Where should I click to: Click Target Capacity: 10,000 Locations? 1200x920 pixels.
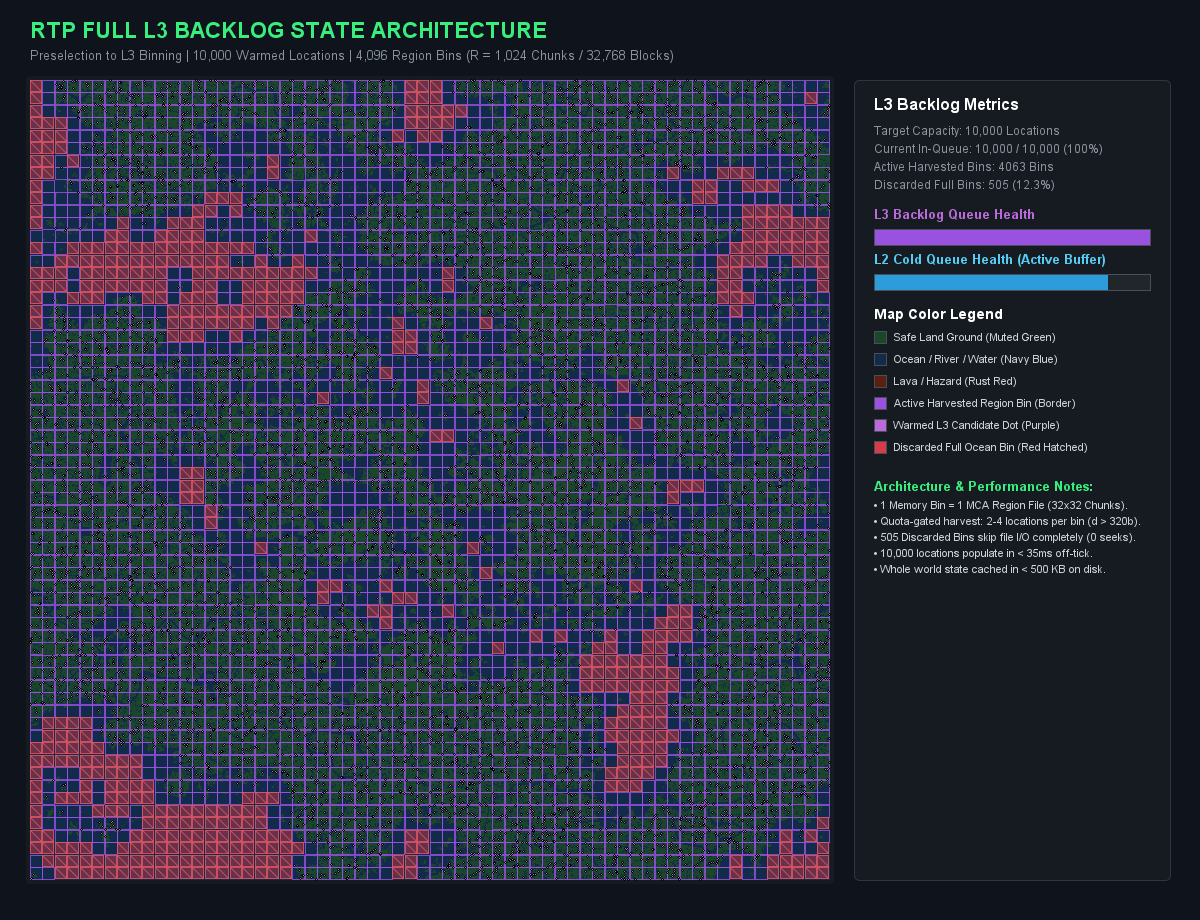966,131
